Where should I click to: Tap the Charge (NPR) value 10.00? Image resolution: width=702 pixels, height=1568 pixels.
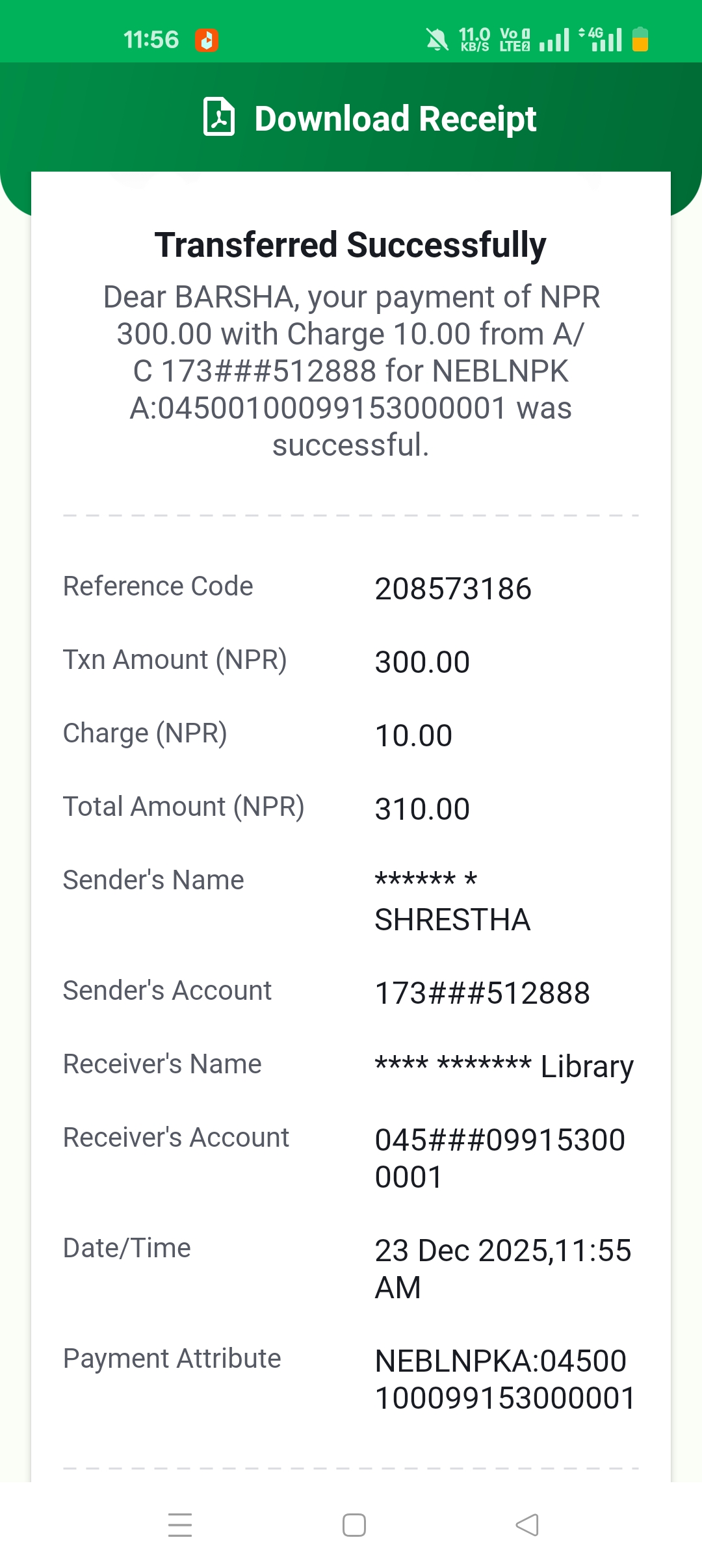413,736
